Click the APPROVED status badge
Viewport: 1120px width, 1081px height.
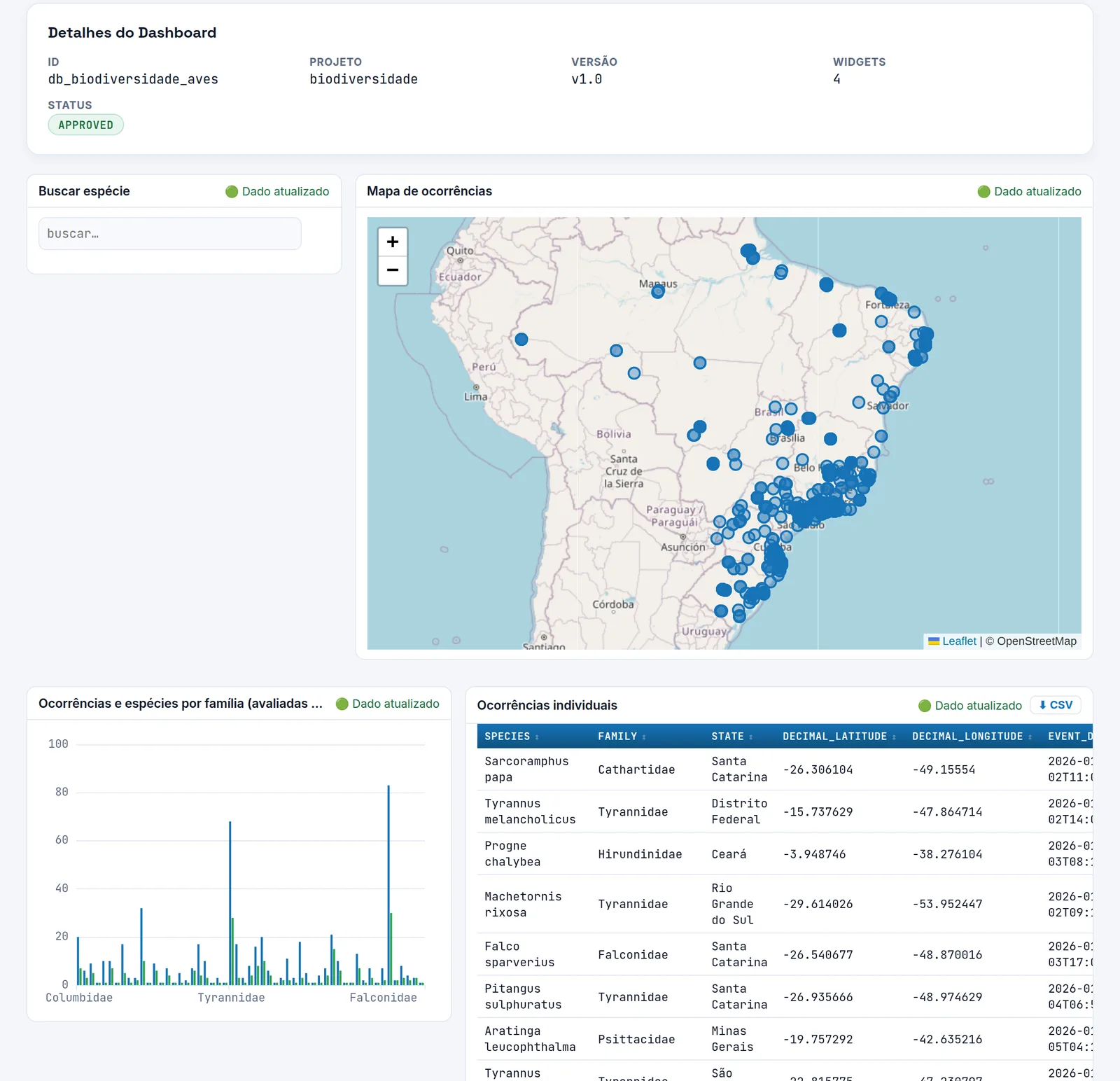[85, 125]
